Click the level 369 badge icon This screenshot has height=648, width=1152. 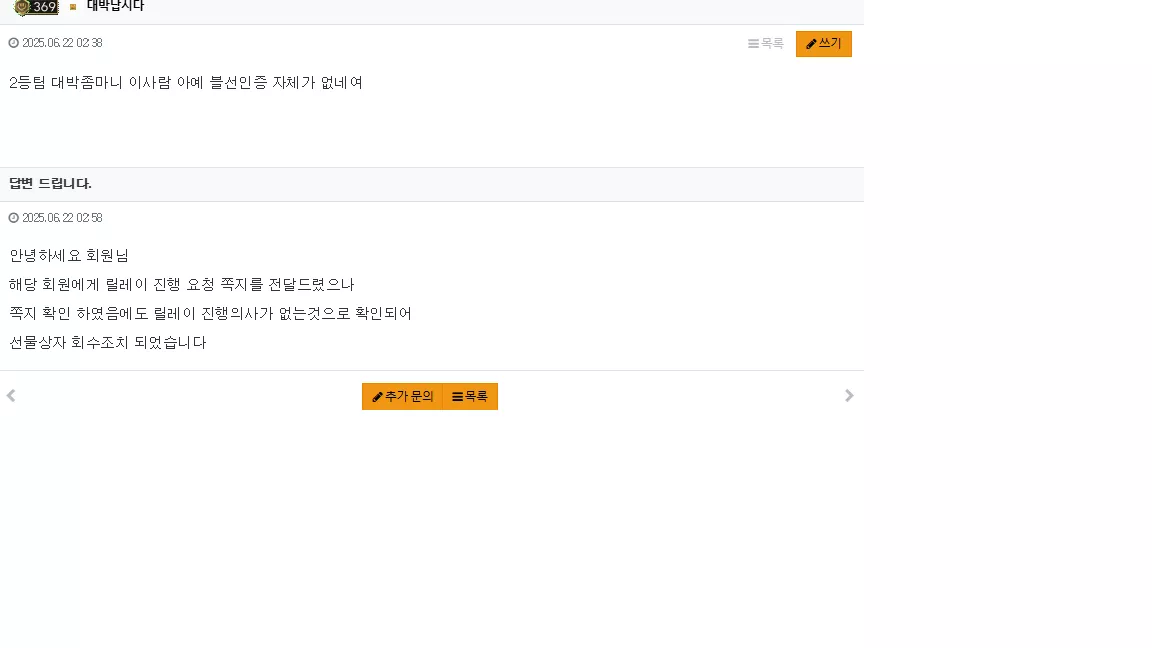point(36,7)
